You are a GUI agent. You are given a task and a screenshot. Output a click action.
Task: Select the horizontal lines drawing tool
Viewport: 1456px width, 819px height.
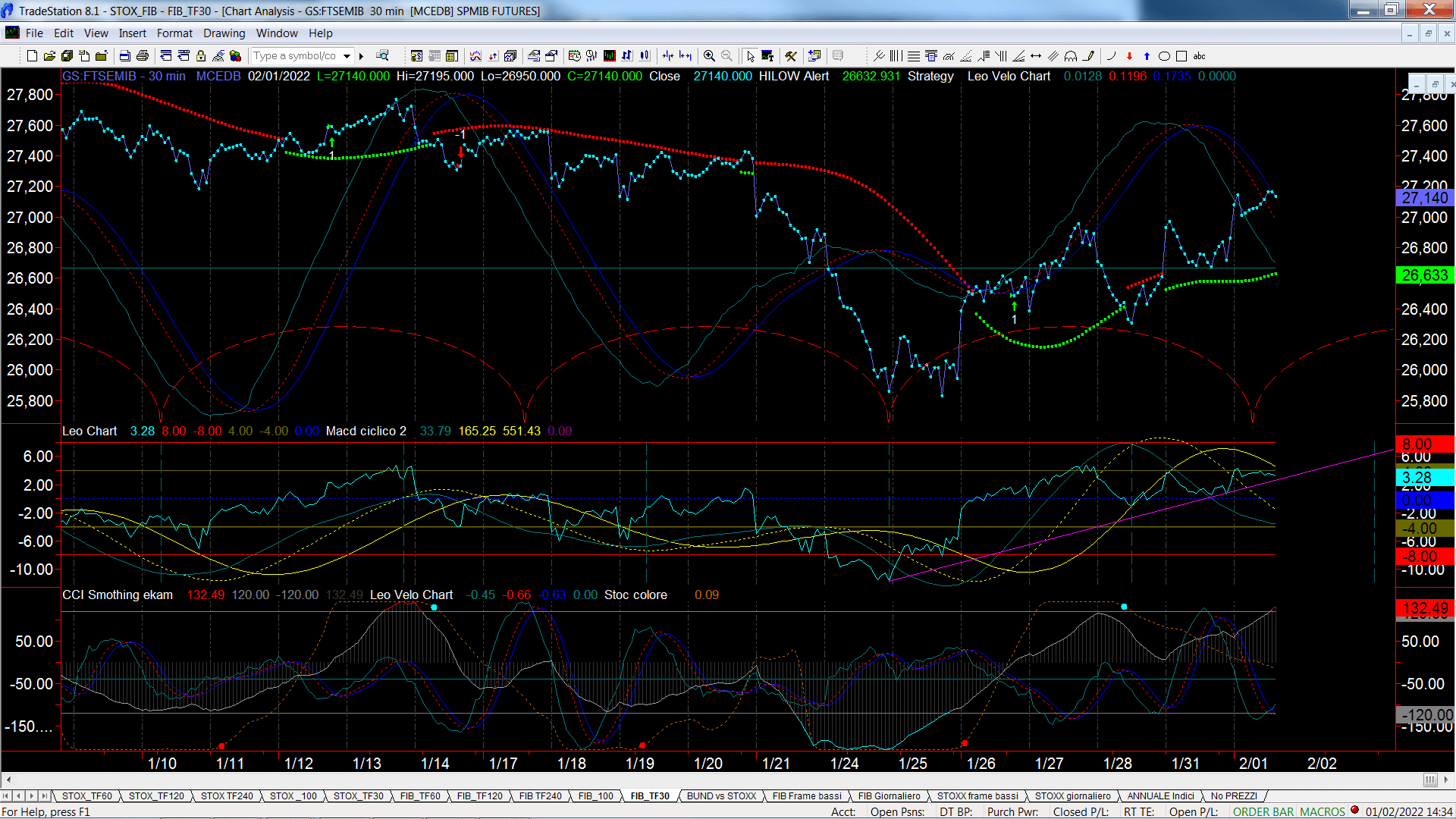(x=914, y=56)
